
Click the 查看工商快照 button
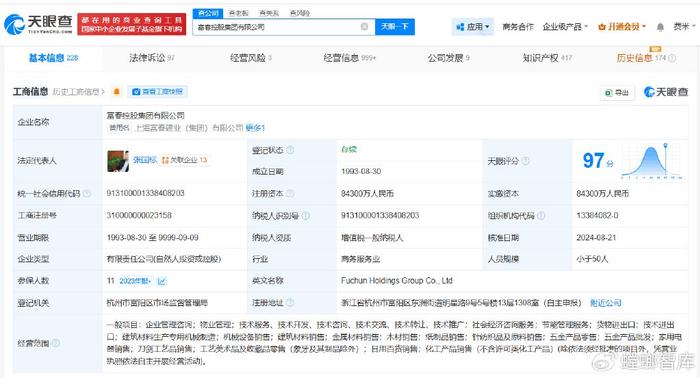157,91
